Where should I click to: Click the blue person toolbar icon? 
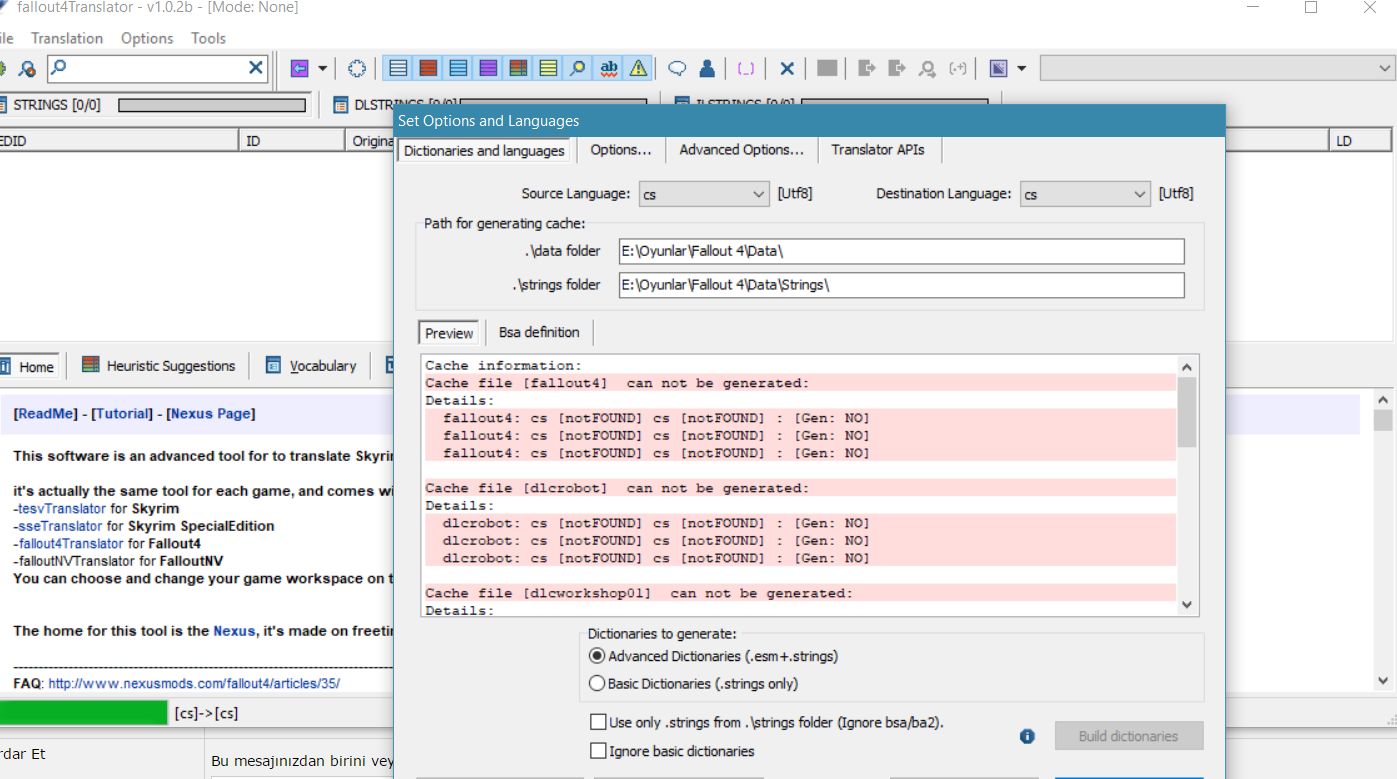pos(707,68)
